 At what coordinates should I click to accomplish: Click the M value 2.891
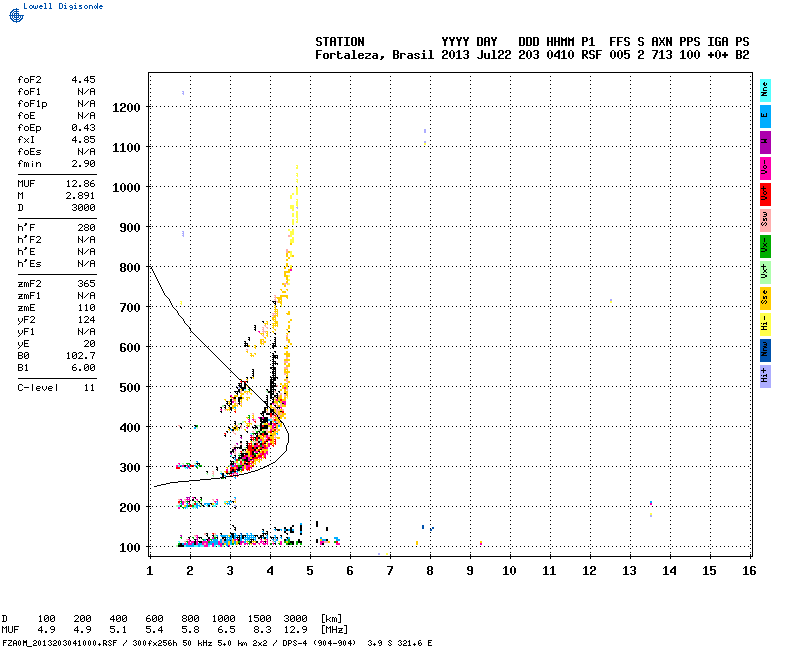click(x=80, y=196)
